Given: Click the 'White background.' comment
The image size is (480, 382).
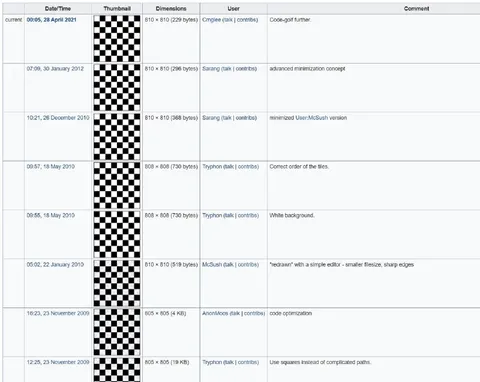Looking at the screenshot, I should 292,216.
